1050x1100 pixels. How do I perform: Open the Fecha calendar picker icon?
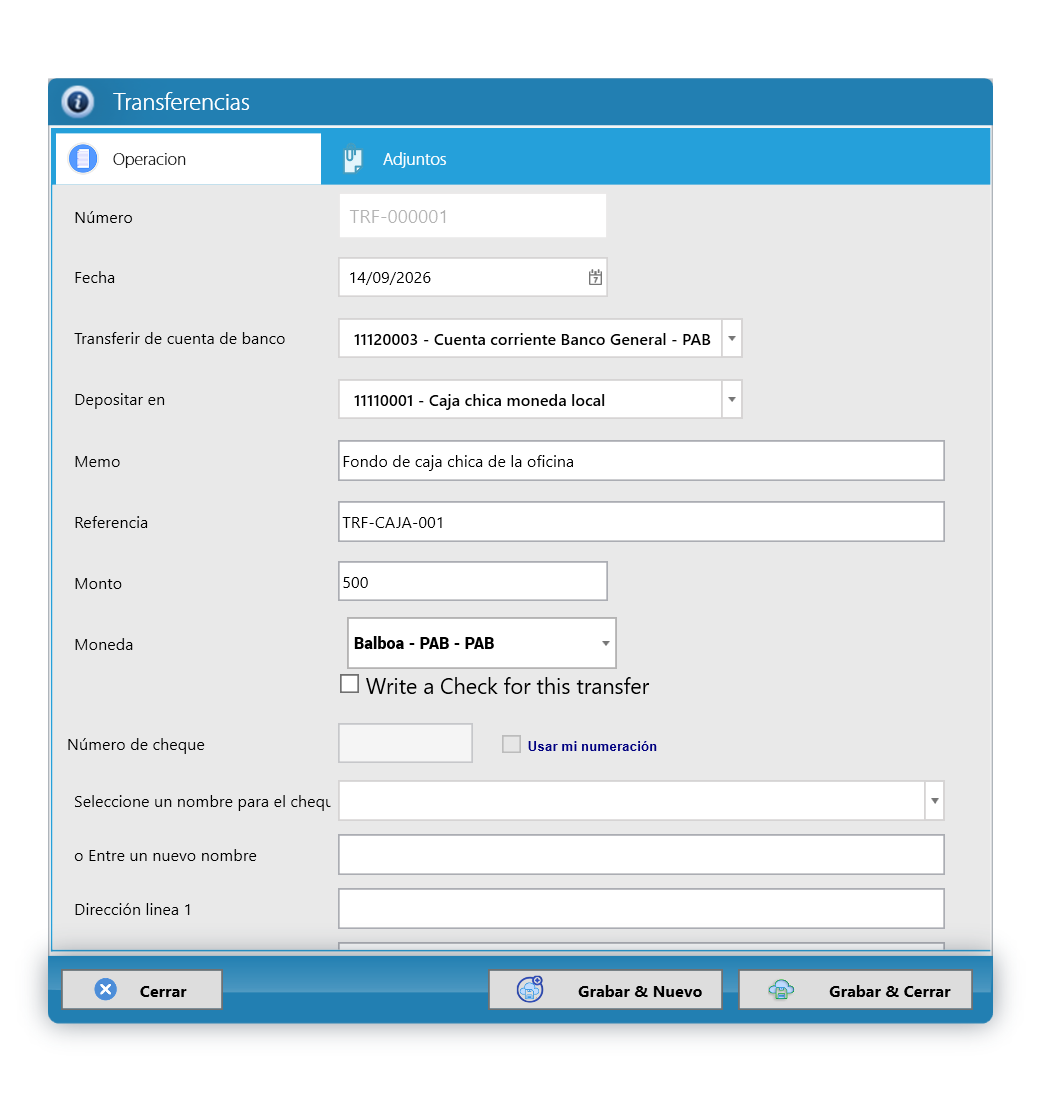[x=595, y=277]
